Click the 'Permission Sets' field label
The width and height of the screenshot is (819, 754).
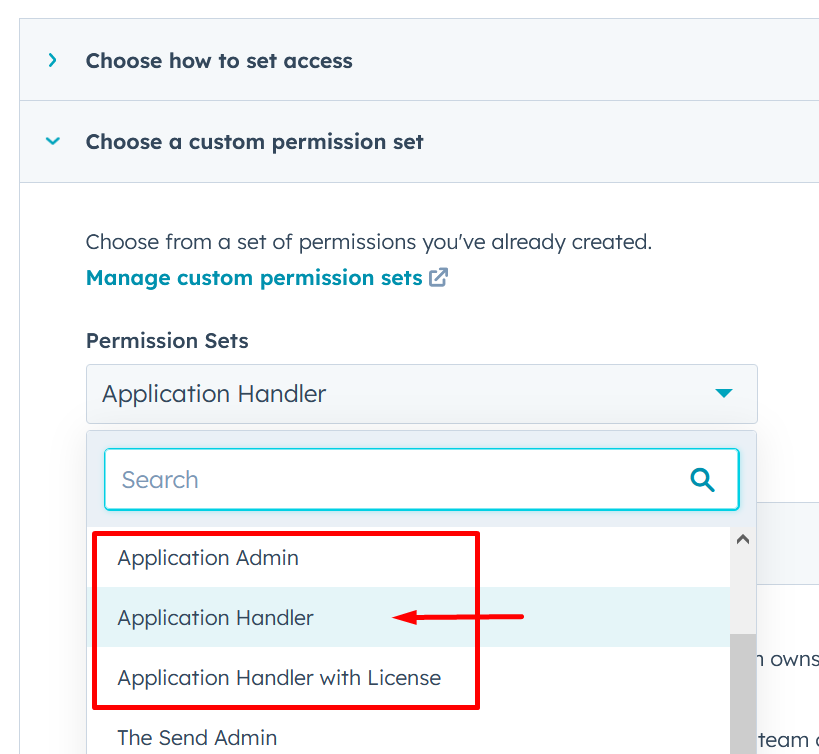coord(167,341)
